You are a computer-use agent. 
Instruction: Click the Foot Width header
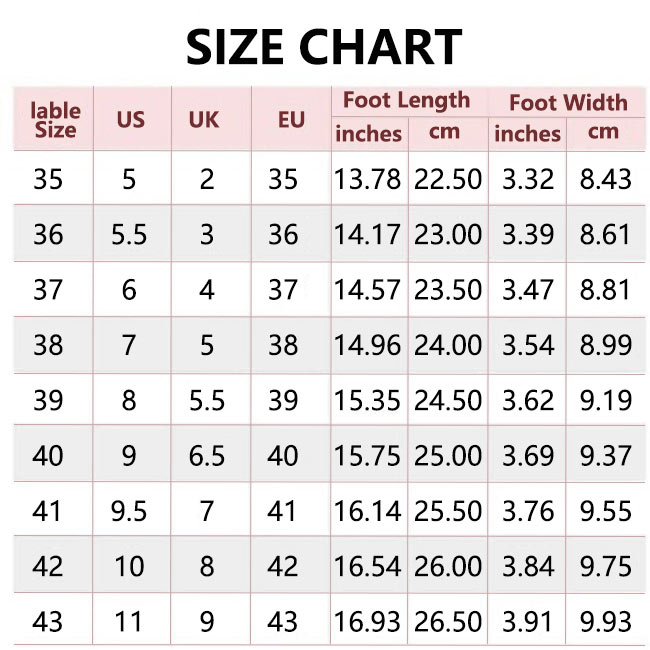tap(568, 103)
